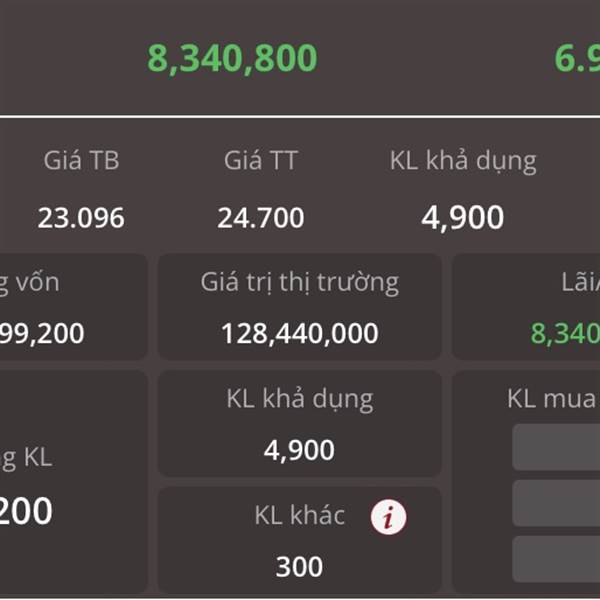Click the 300 value under KL khác
The width and height of the screenshot is (600, 600).
[299, 567]
